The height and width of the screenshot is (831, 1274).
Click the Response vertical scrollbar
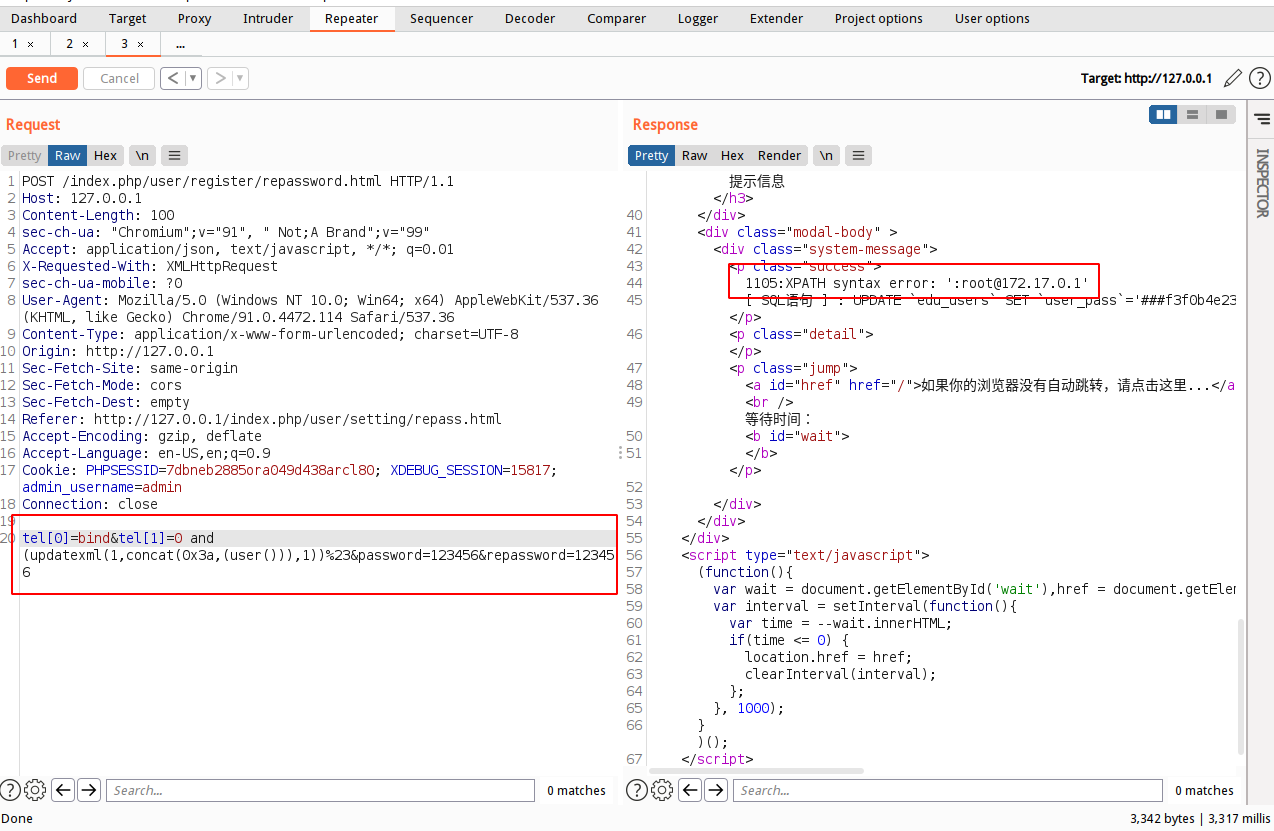pos(1243,686)
